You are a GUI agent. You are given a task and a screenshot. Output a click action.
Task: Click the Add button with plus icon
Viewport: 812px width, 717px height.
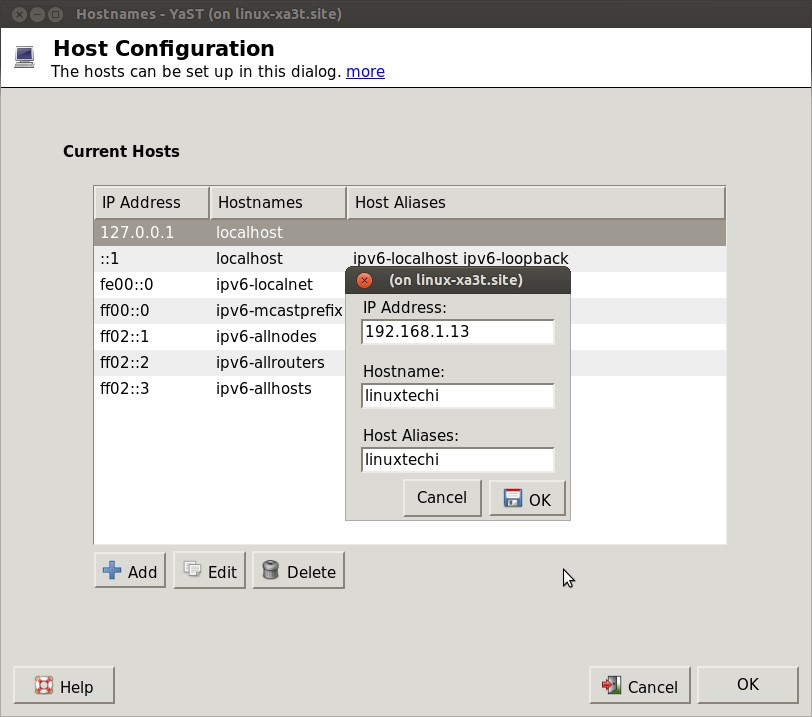coord(130,570)
